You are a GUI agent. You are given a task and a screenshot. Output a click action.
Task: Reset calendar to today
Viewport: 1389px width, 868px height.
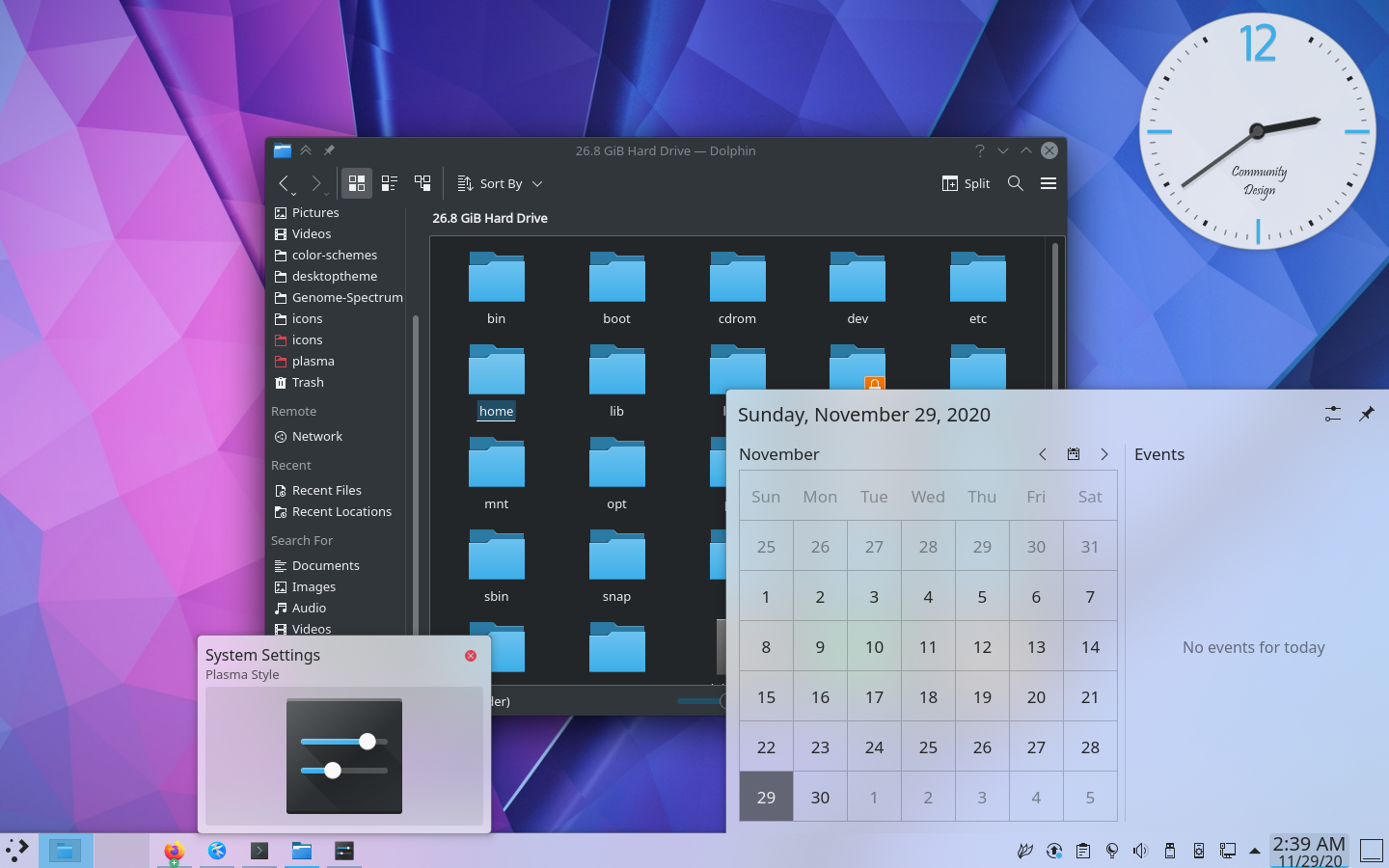(1074, 454)
